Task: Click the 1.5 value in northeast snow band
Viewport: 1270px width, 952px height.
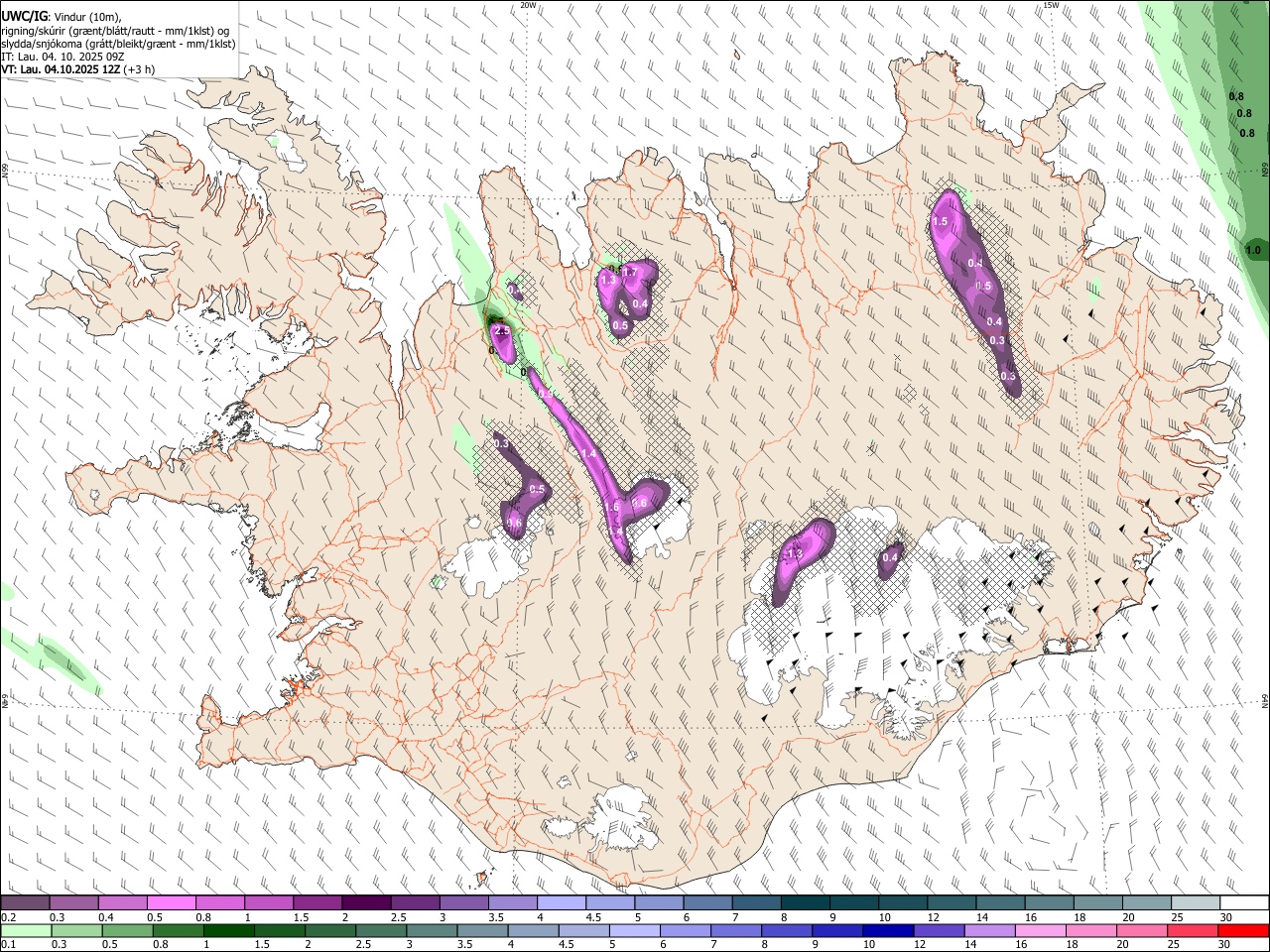Action: pos(941,221)
